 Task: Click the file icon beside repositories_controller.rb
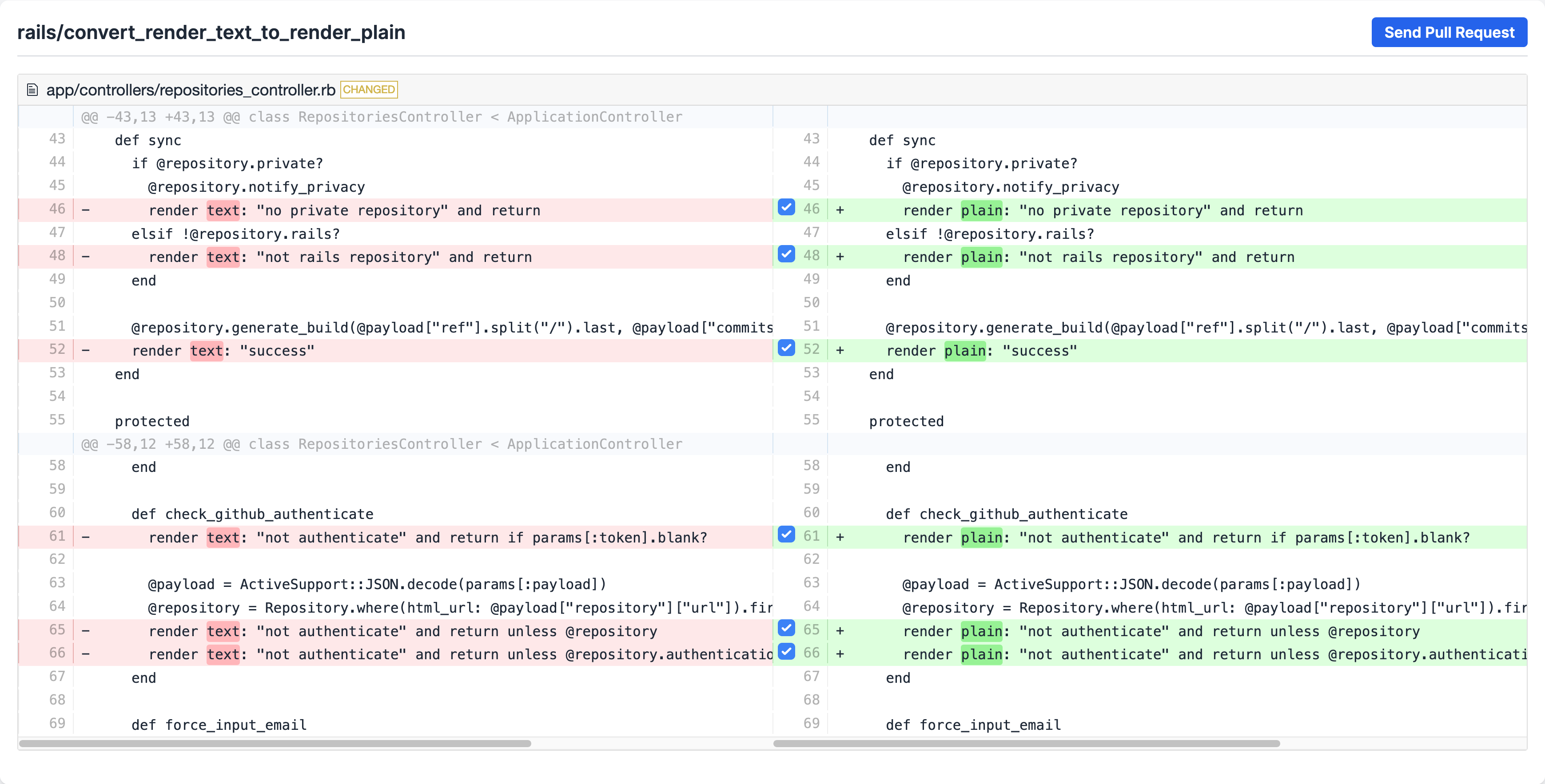pos(32,90)
